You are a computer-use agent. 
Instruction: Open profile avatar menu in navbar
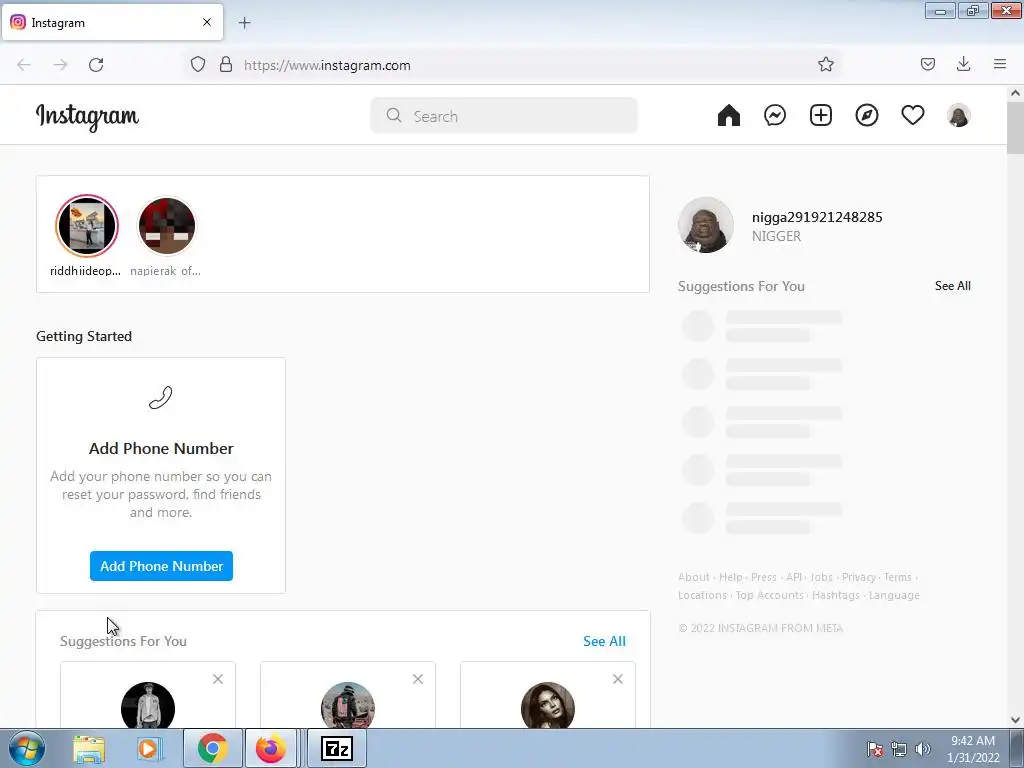pyautogui.click(x=959, y=116)
